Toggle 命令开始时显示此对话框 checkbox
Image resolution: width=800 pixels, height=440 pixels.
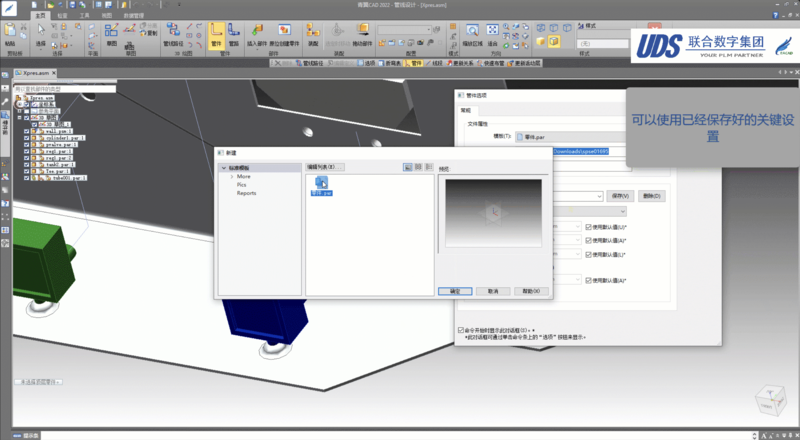[x=460, y=329]
